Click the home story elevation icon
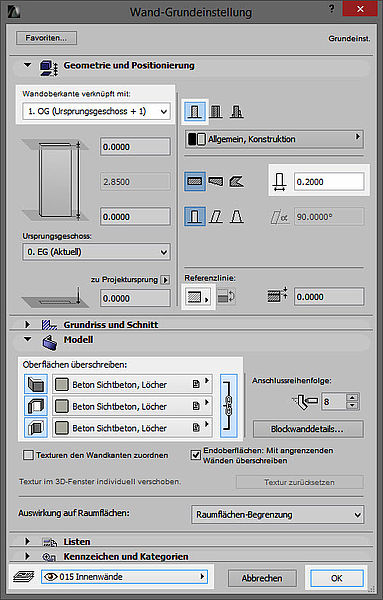Viewport: 383px width, 600px height. pos(55,298)
